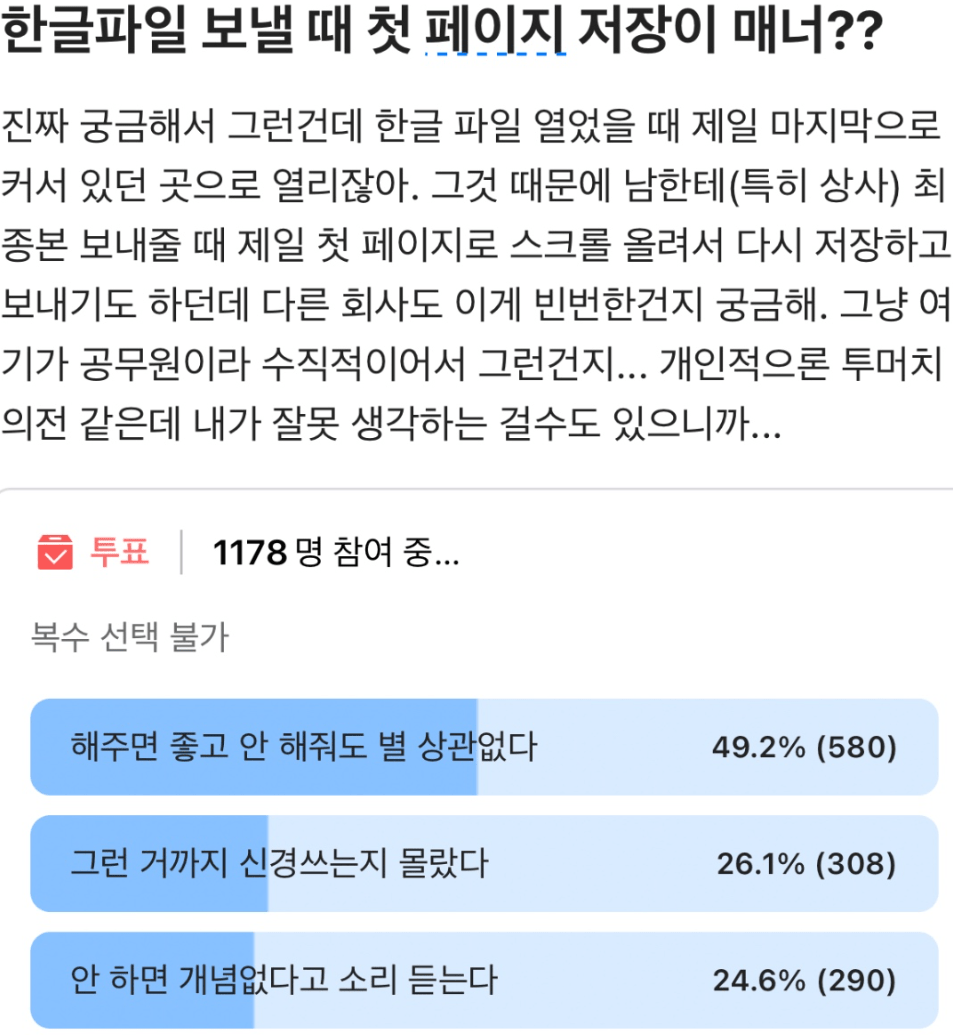Image resolution: width=953 pixels, height=1035 pixels.
Task: Click the filled dark blue portion of 49.2% bar
Action: coord(254,747)
